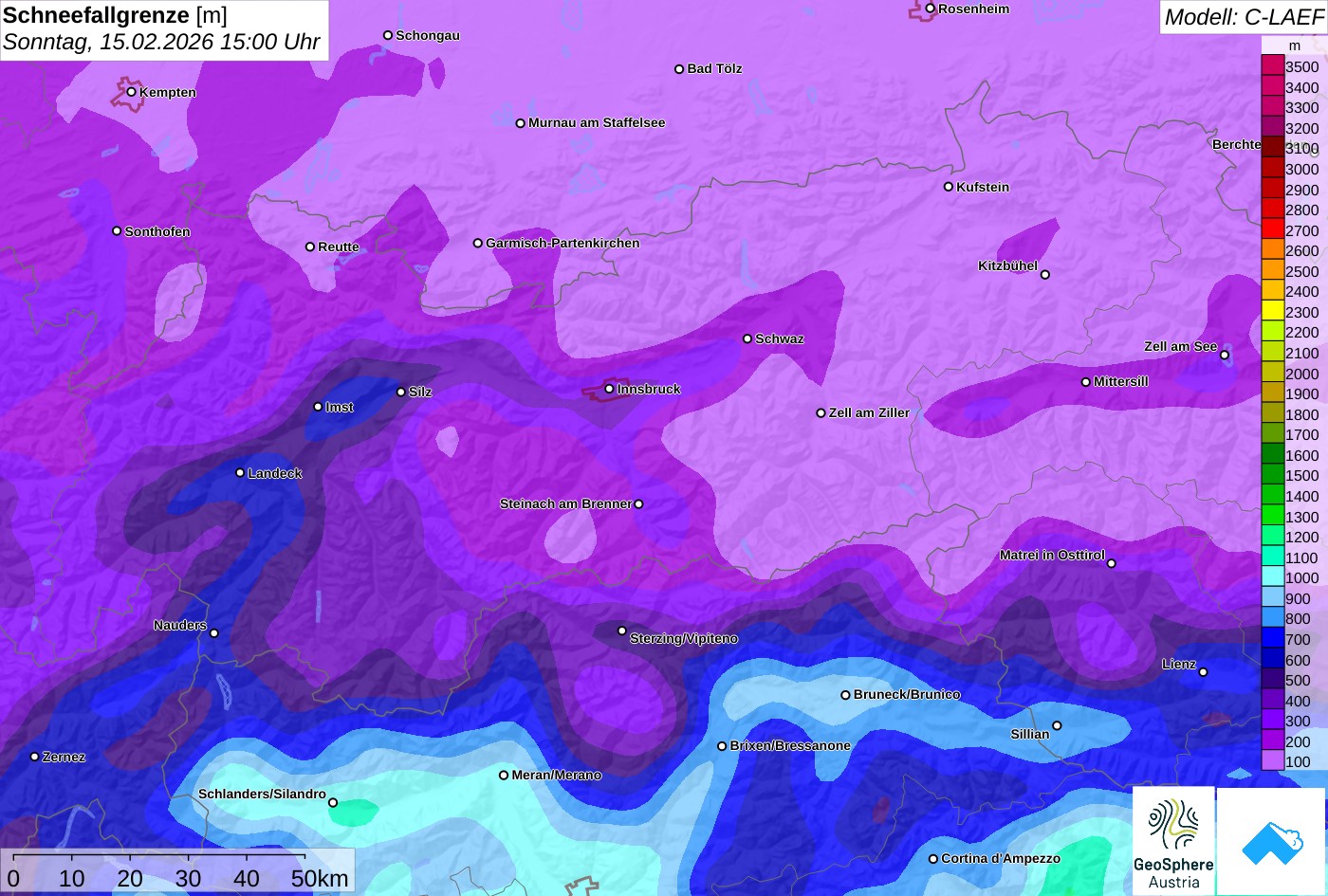
Task: Click the Bruneck/Brunico label
Action: (x=907, y=695)
